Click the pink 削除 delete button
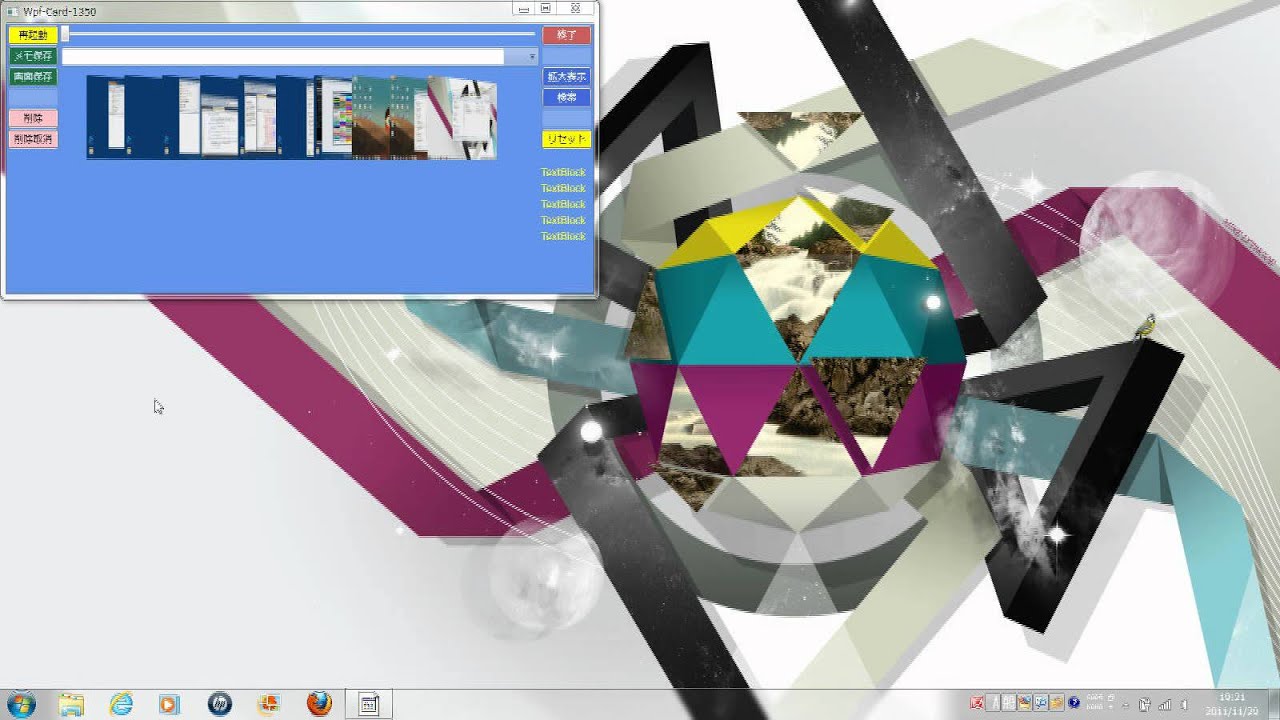 pyautogui.click(x=33, y=118)
